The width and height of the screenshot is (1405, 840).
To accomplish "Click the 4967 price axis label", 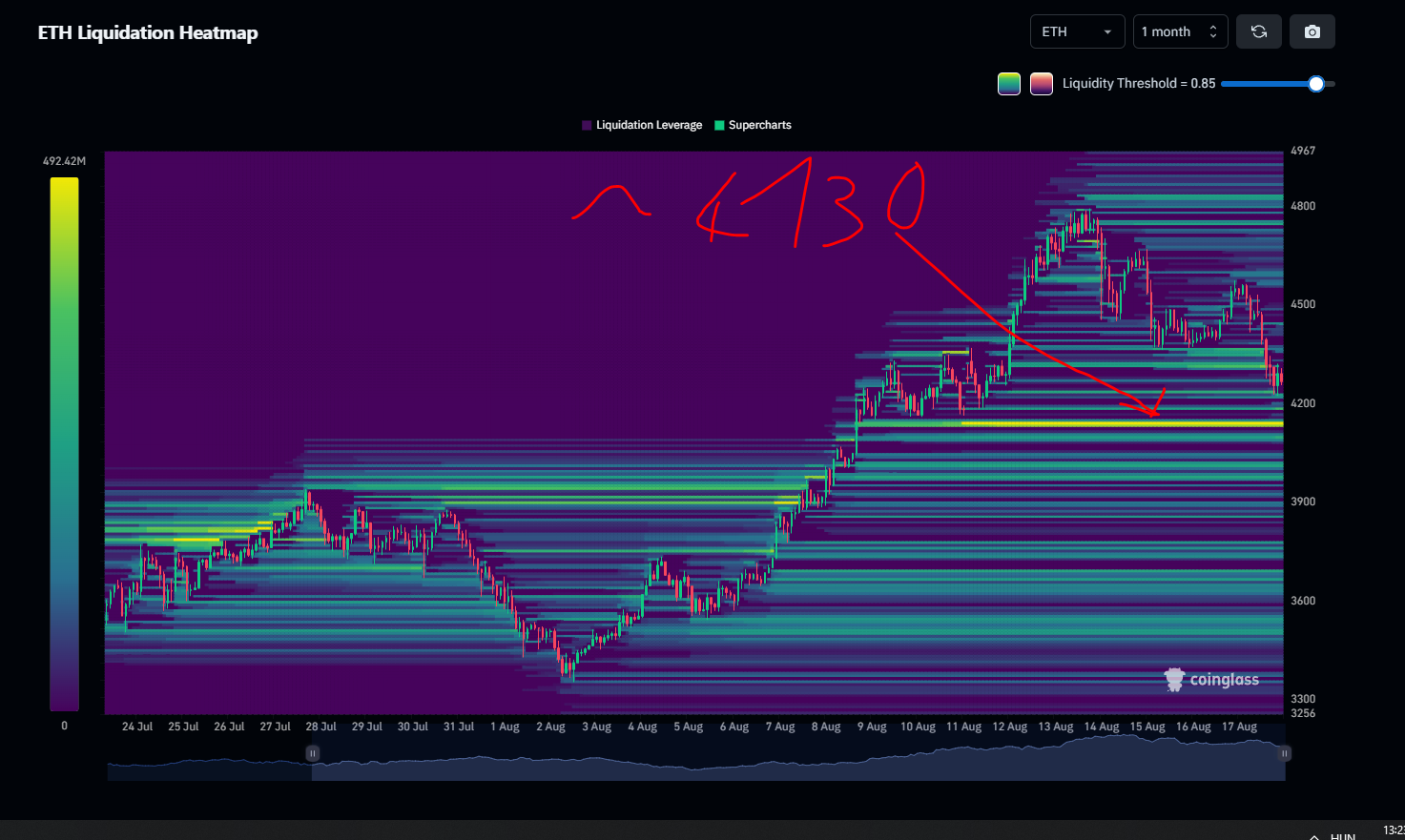I will point(1302,151).
